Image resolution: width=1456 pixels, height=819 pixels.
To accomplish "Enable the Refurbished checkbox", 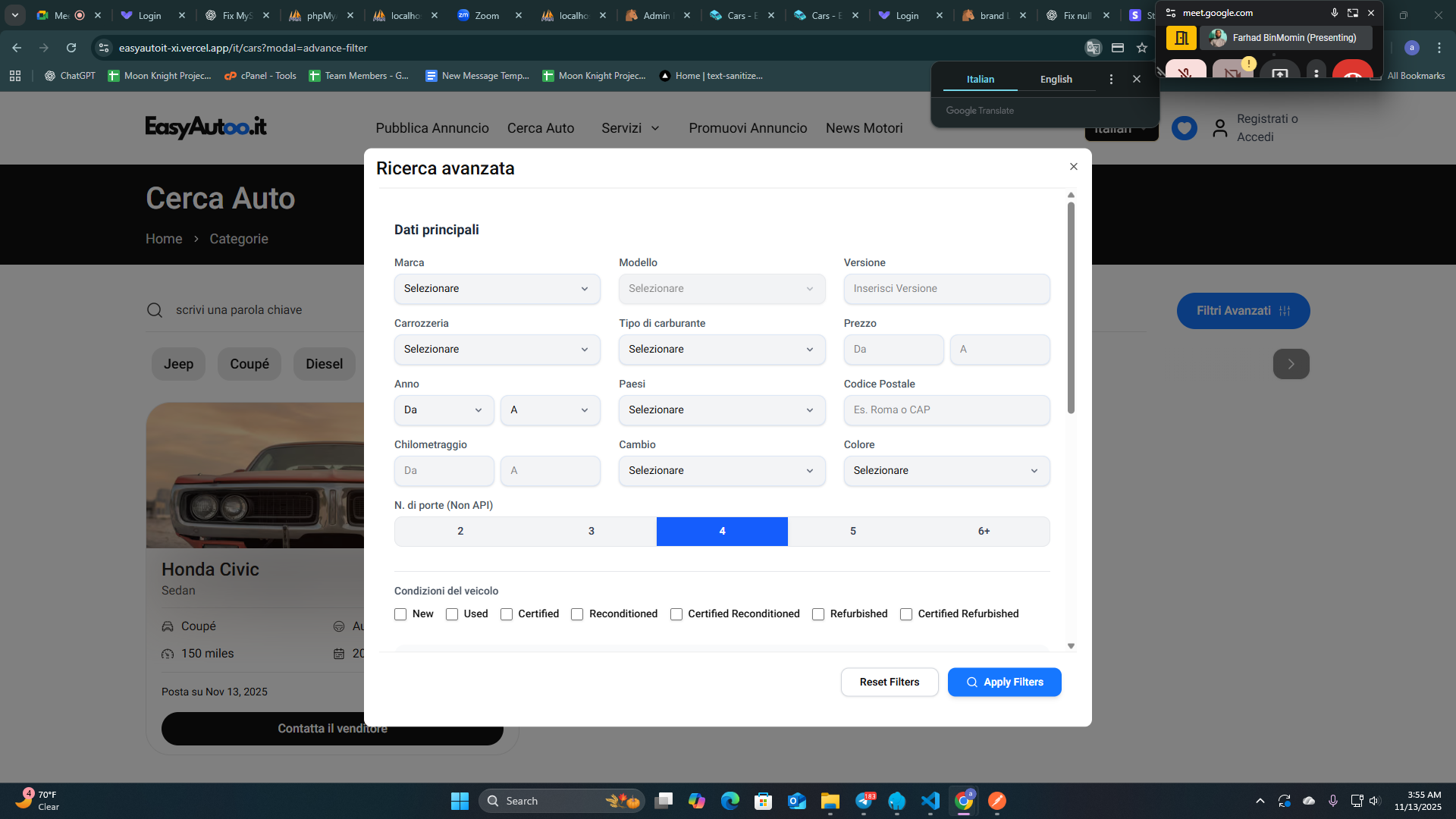I will (x=818, y=614).
